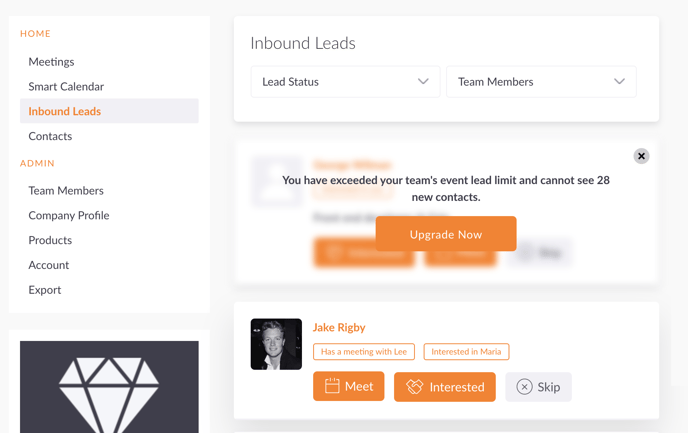Dismiss the lead limit warning with X

coord(641,156)
